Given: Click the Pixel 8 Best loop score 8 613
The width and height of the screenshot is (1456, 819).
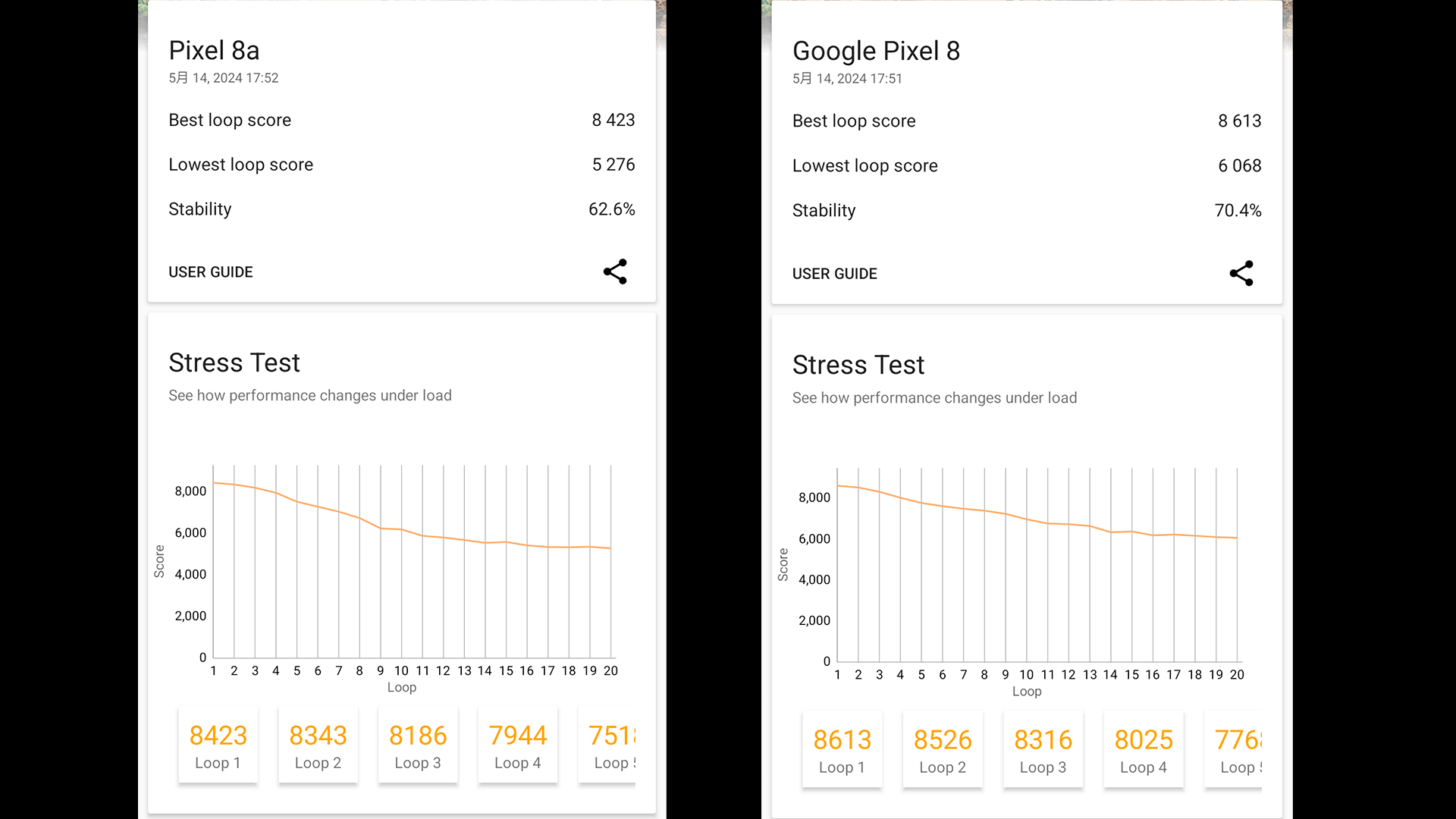Looking at the screenshot, I should pos(1239,121).
